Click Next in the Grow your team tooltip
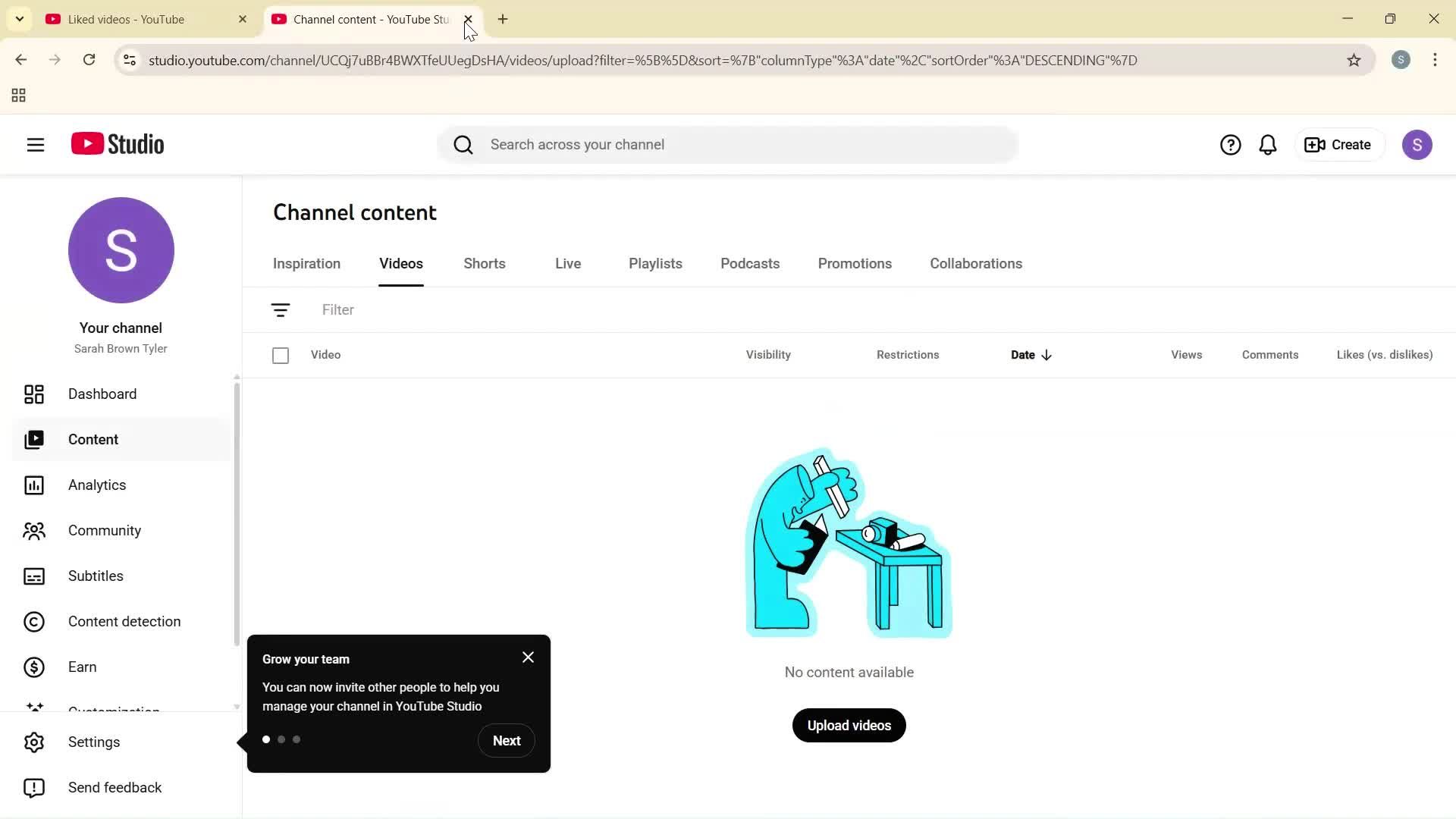The image size is (1456, 819). [x=506, y=740]
